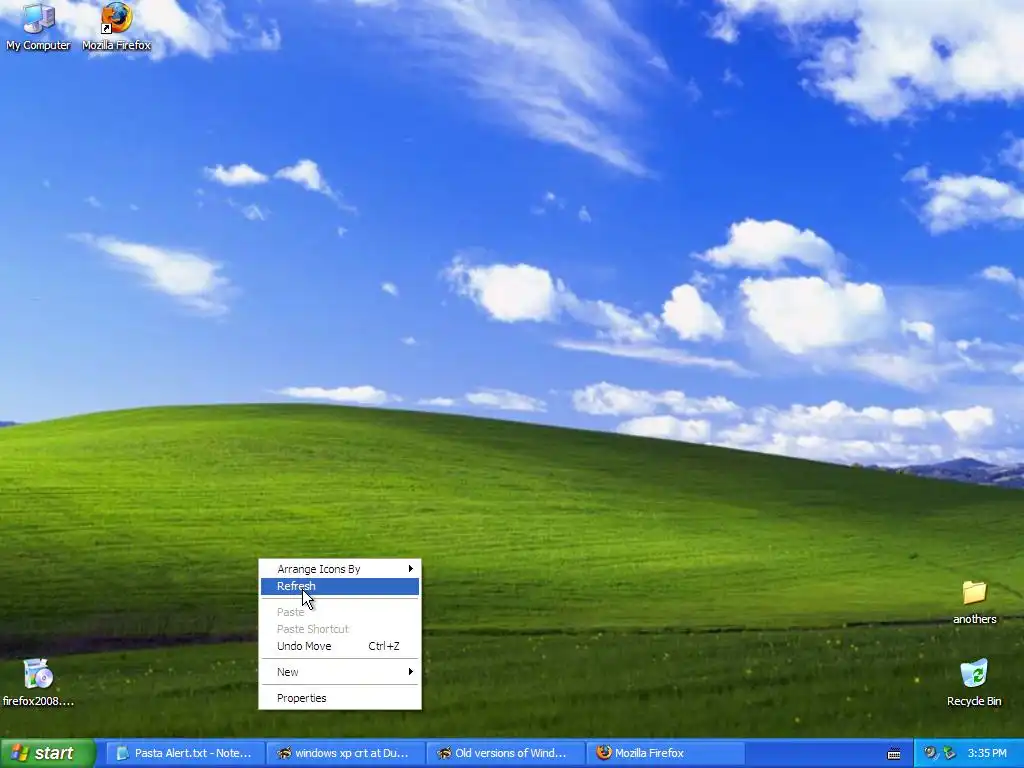1024x768 pixels.
Task: Select the Recycle Bin icon
Action: pos(974,682)
